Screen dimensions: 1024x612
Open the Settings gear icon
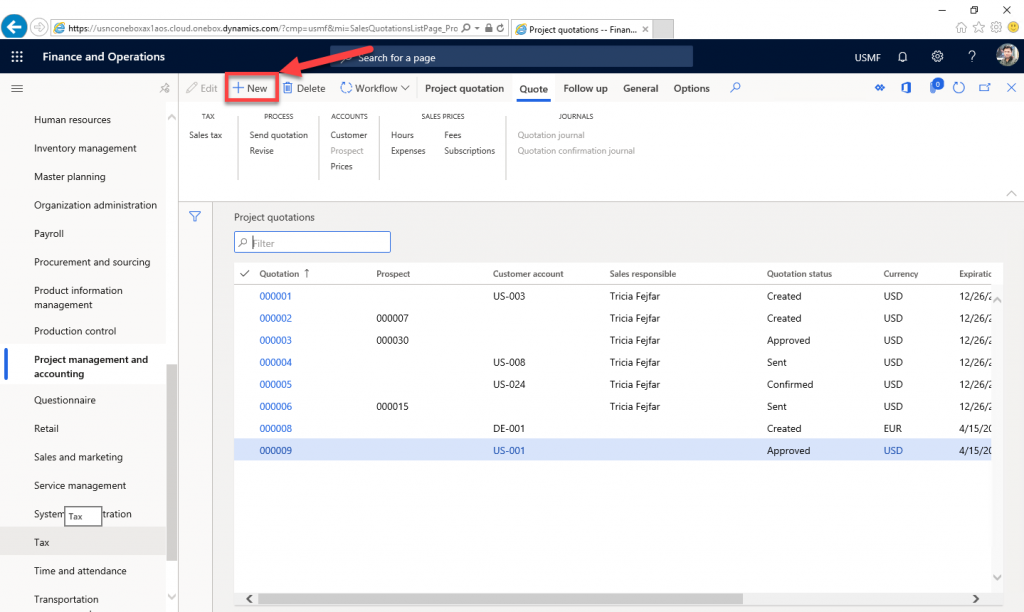click(x=937, y=57)
